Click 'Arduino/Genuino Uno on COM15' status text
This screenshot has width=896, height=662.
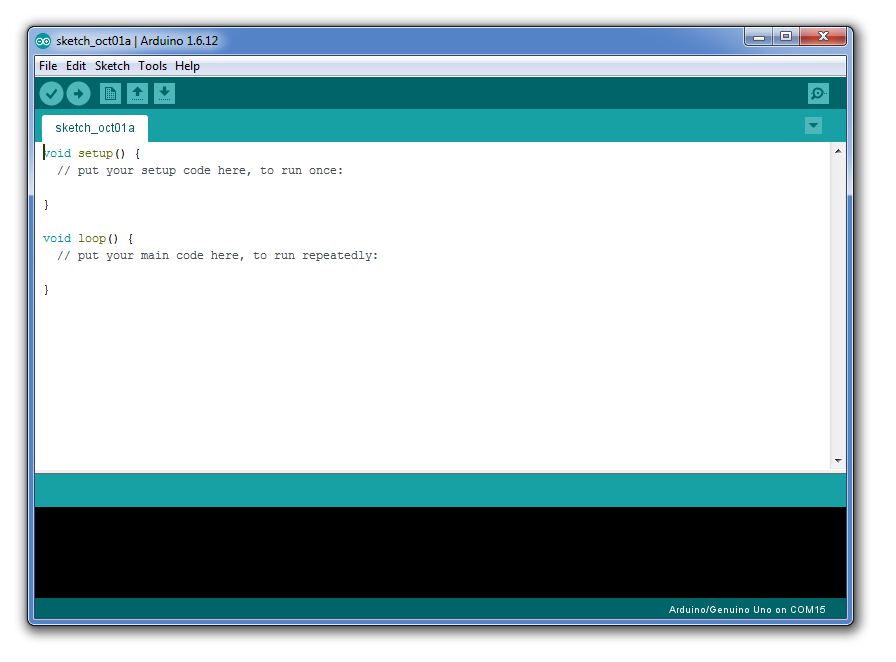[x=747, y=610]
